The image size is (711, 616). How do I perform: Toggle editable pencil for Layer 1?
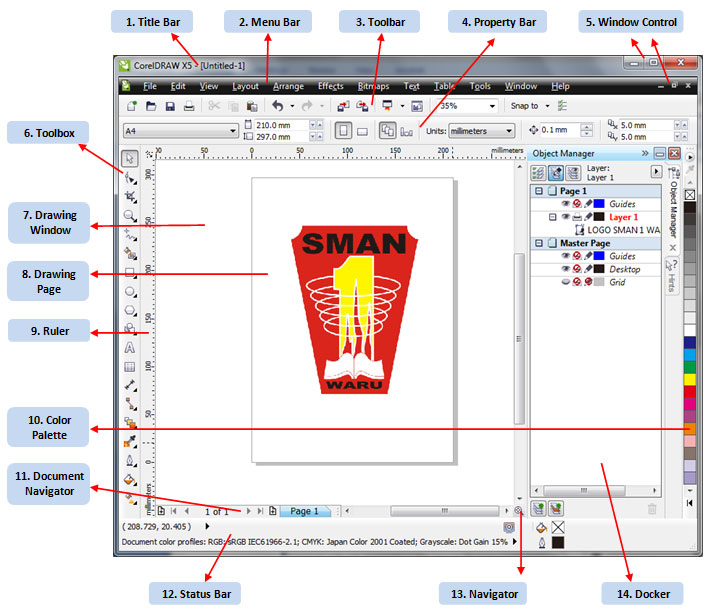[x=588, y=217]
